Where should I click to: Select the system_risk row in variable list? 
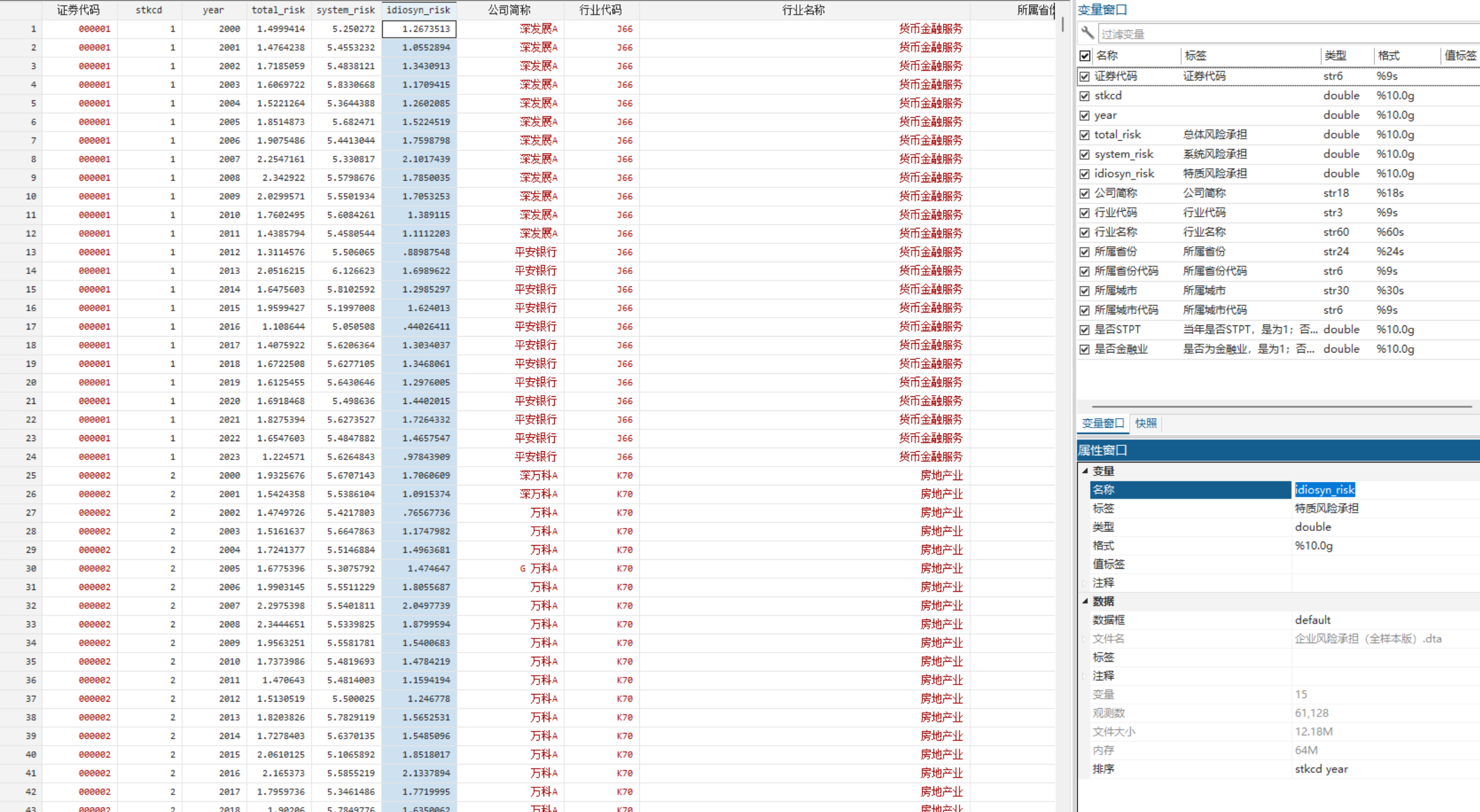1124,154
